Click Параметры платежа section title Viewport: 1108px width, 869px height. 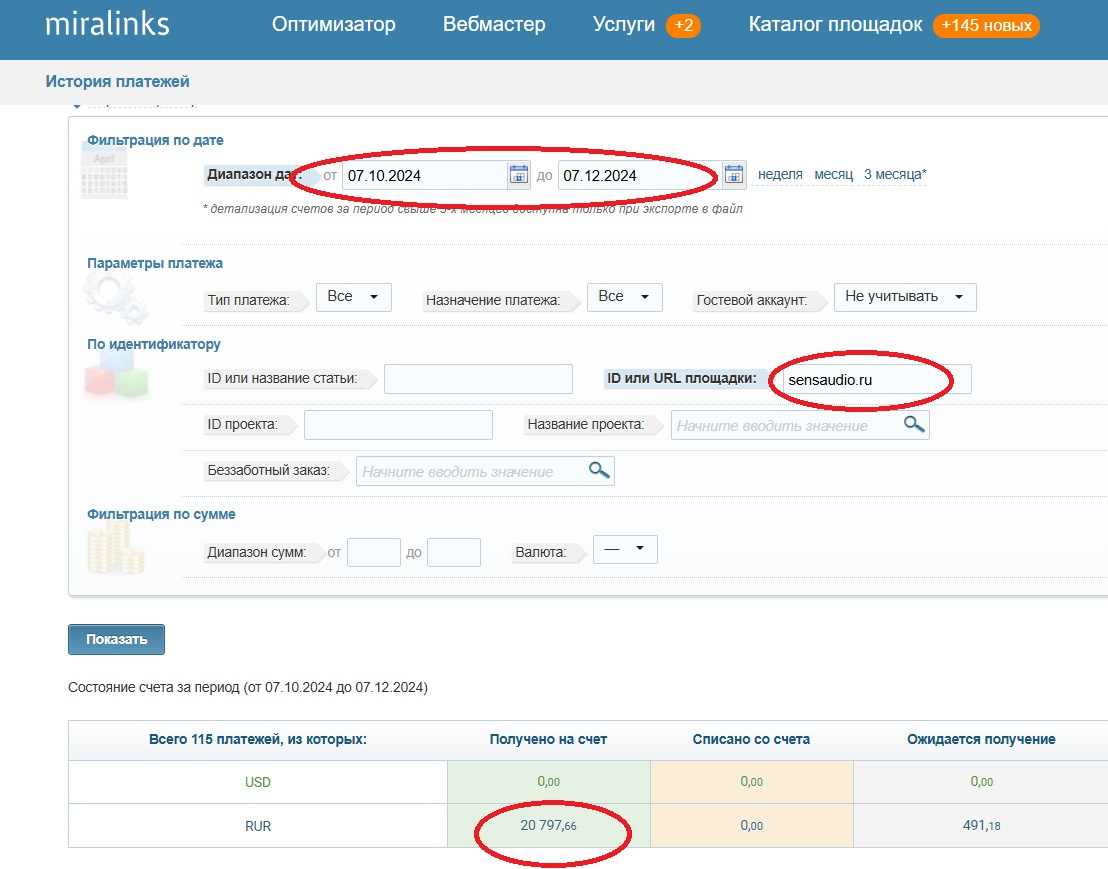click(155, 263)
